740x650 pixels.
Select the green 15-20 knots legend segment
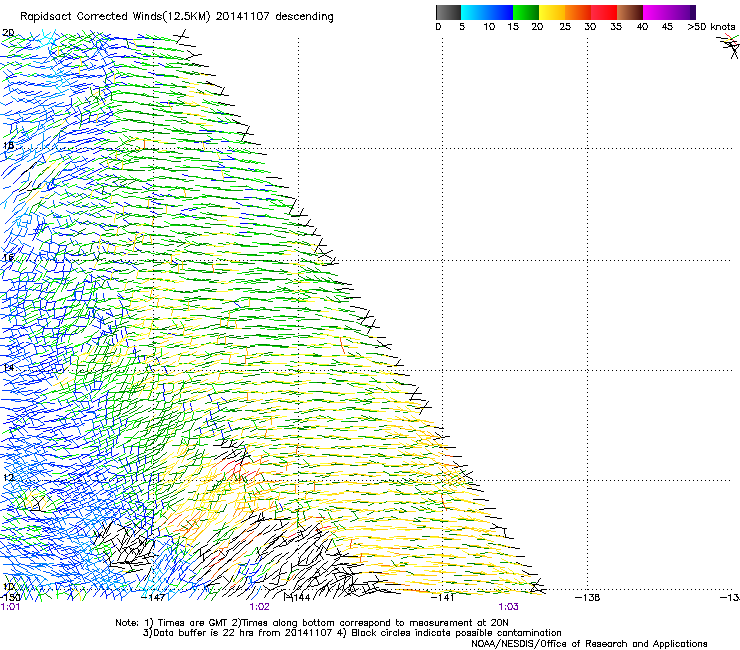tap(526, 12)
